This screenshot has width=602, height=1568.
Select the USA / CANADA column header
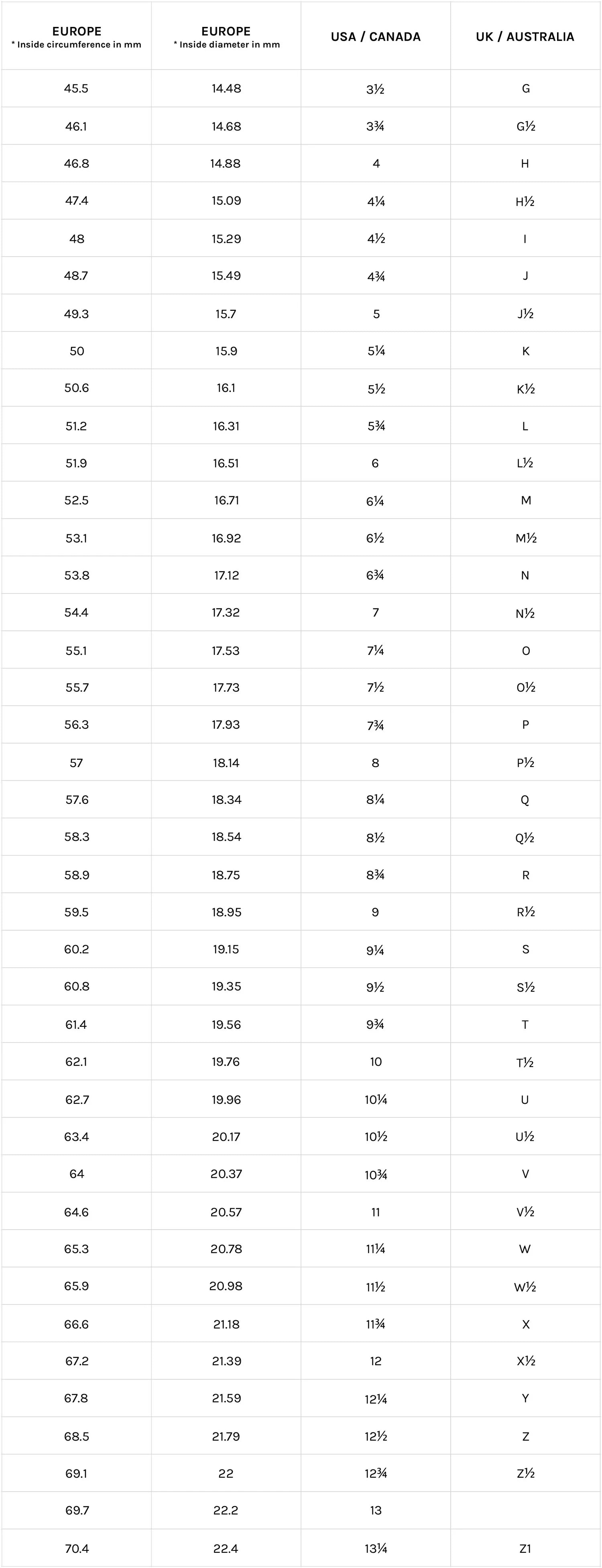click(376, 37)
